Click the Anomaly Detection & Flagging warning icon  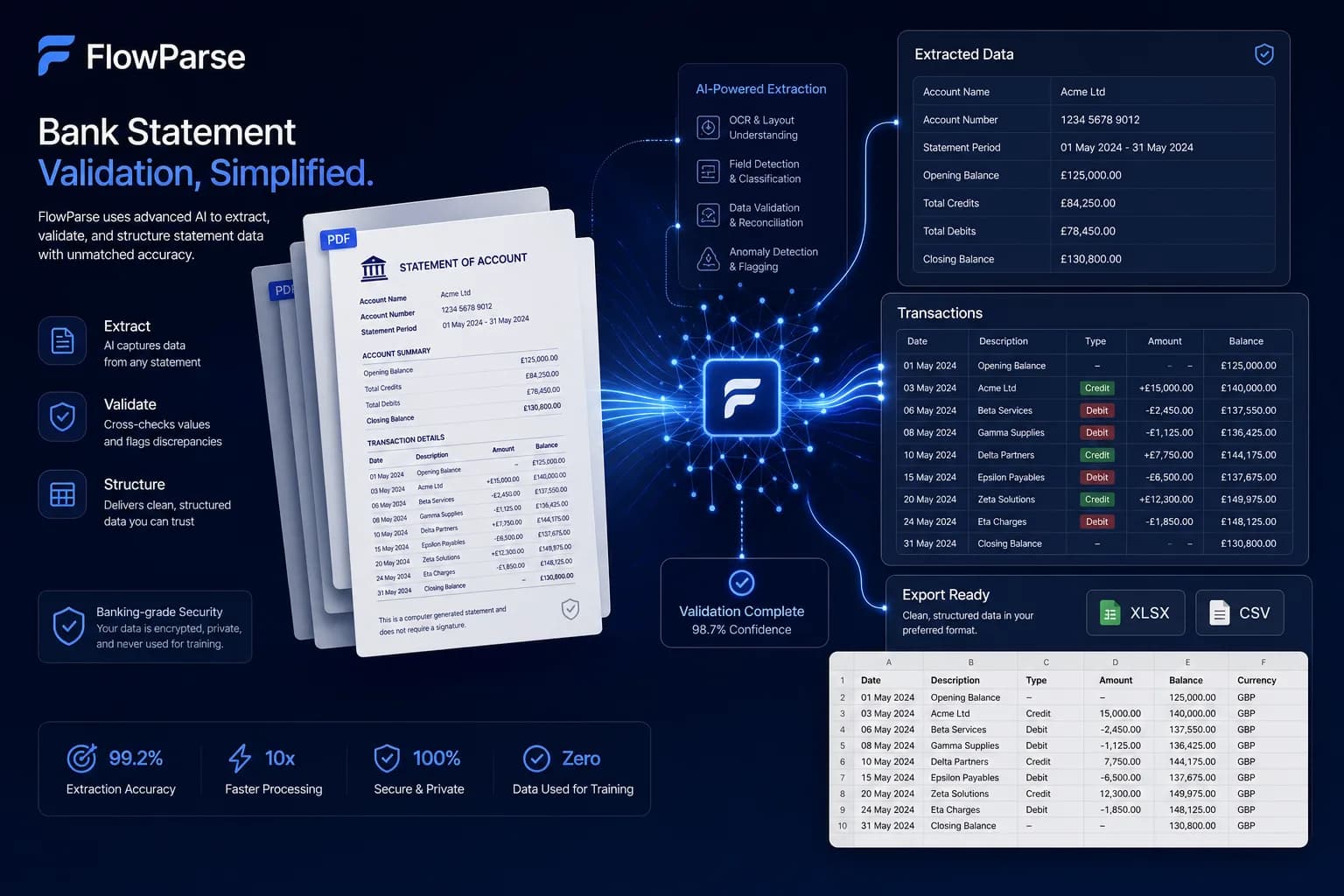[708, 259]
